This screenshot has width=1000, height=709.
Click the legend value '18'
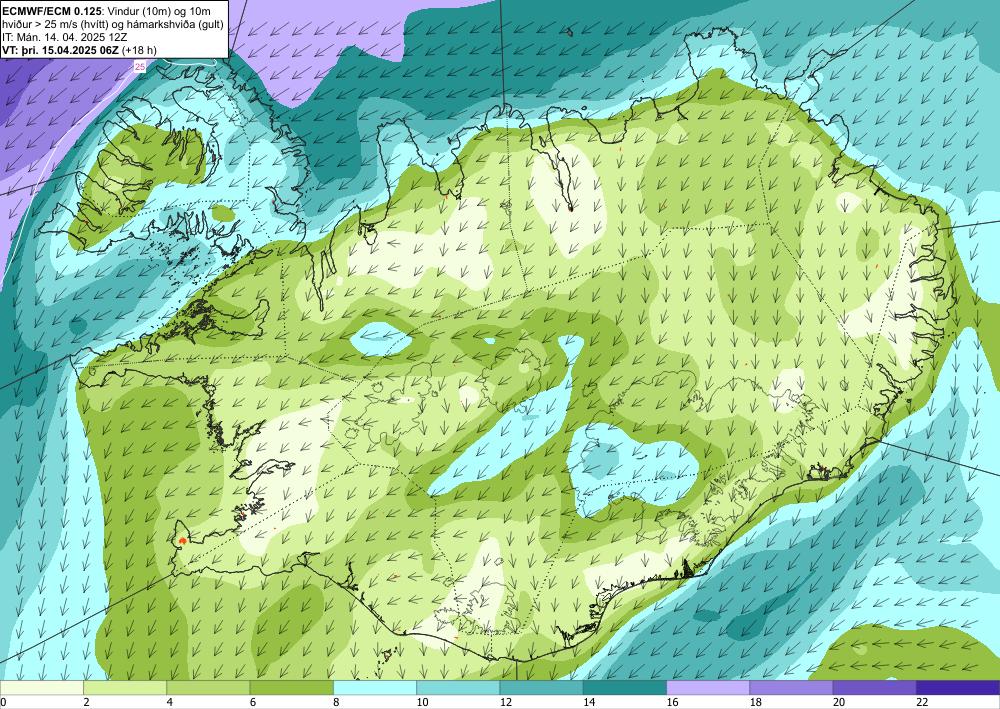(x=756, y=702)
